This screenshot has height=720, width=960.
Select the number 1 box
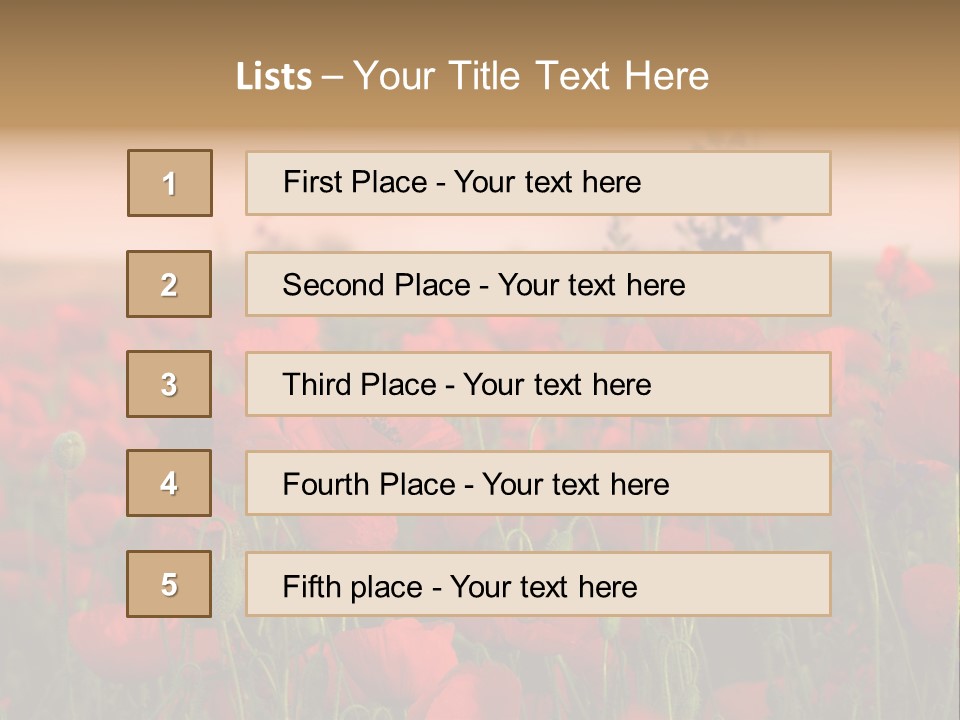tap(170, 183)
